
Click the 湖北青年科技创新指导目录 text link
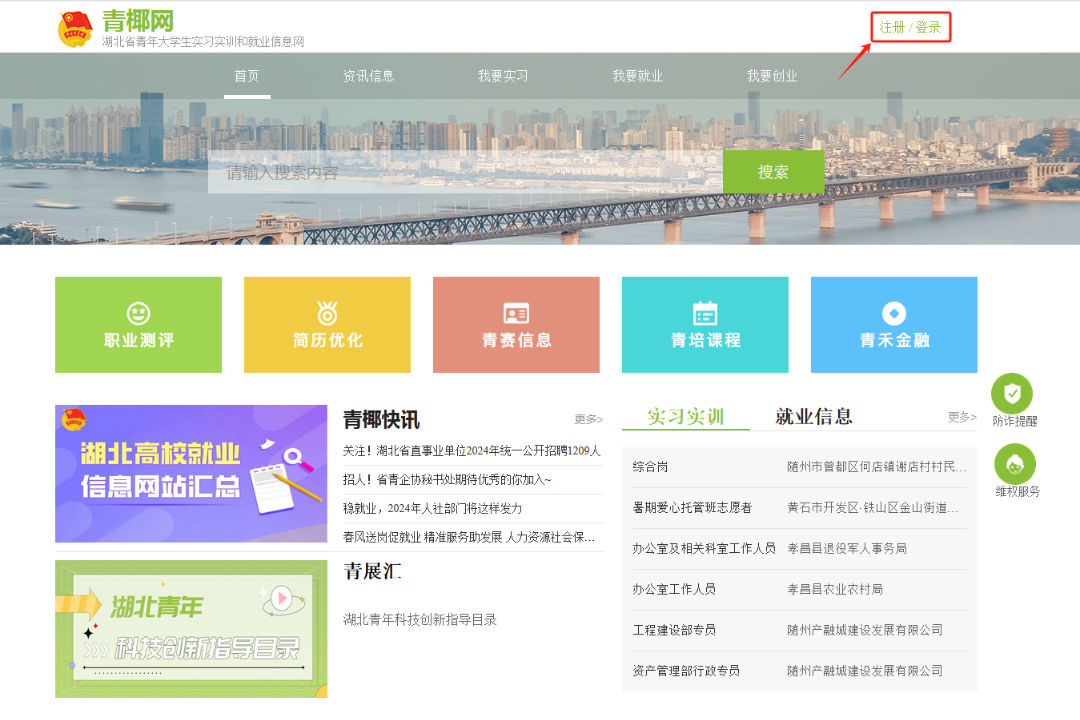(x=420, y=619)
